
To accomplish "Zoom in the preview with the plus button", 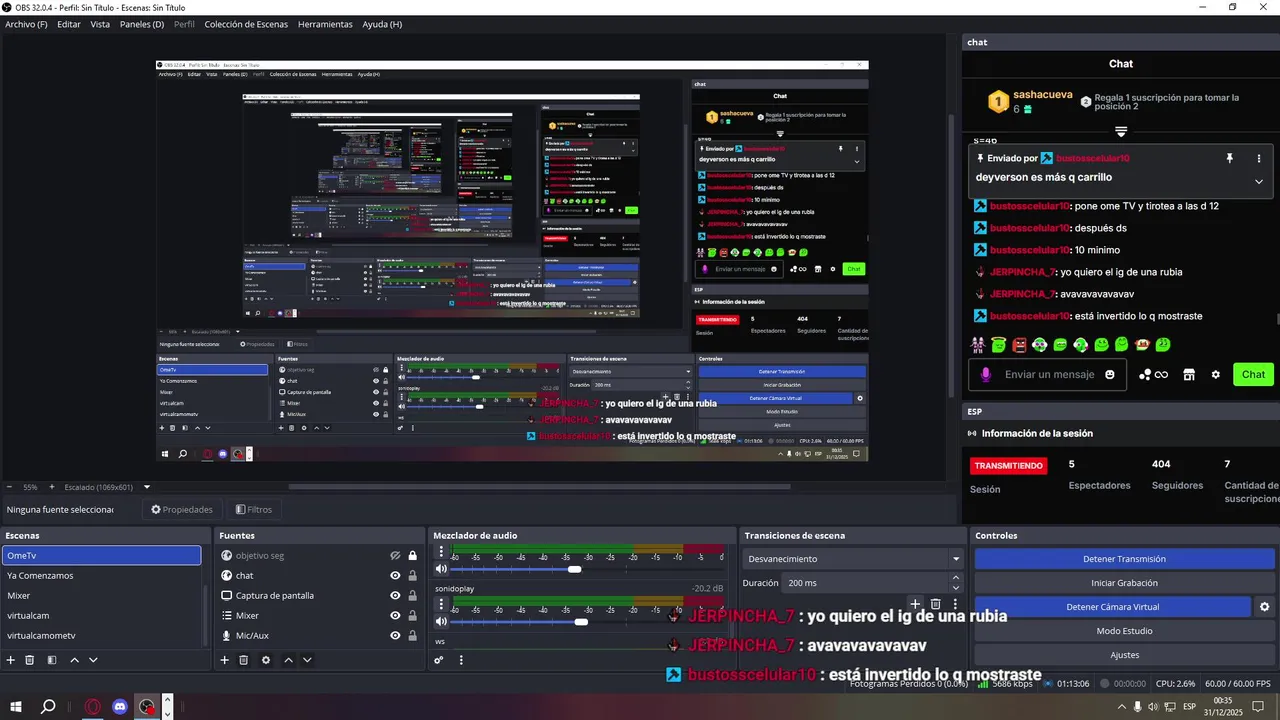I will (52, 487).
